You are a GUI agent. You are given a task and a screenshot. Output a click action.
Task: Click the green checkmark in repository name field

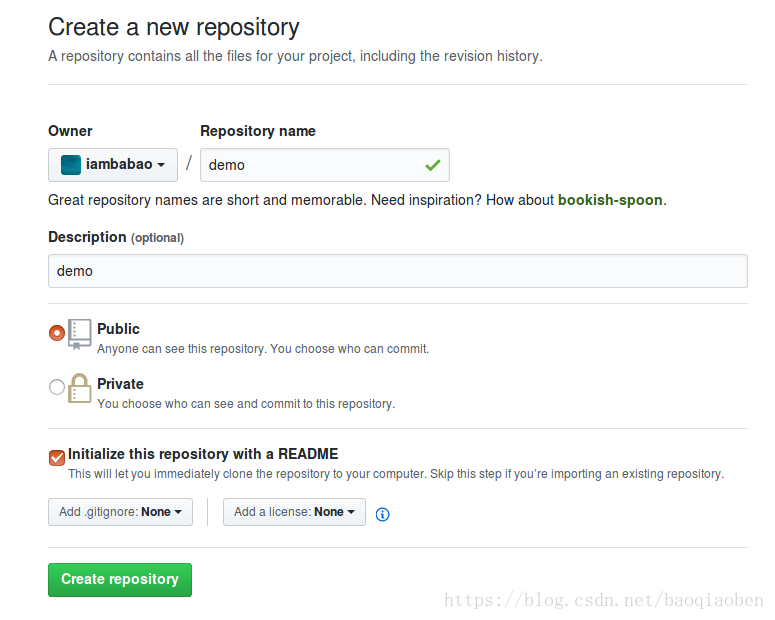(432, 165)
